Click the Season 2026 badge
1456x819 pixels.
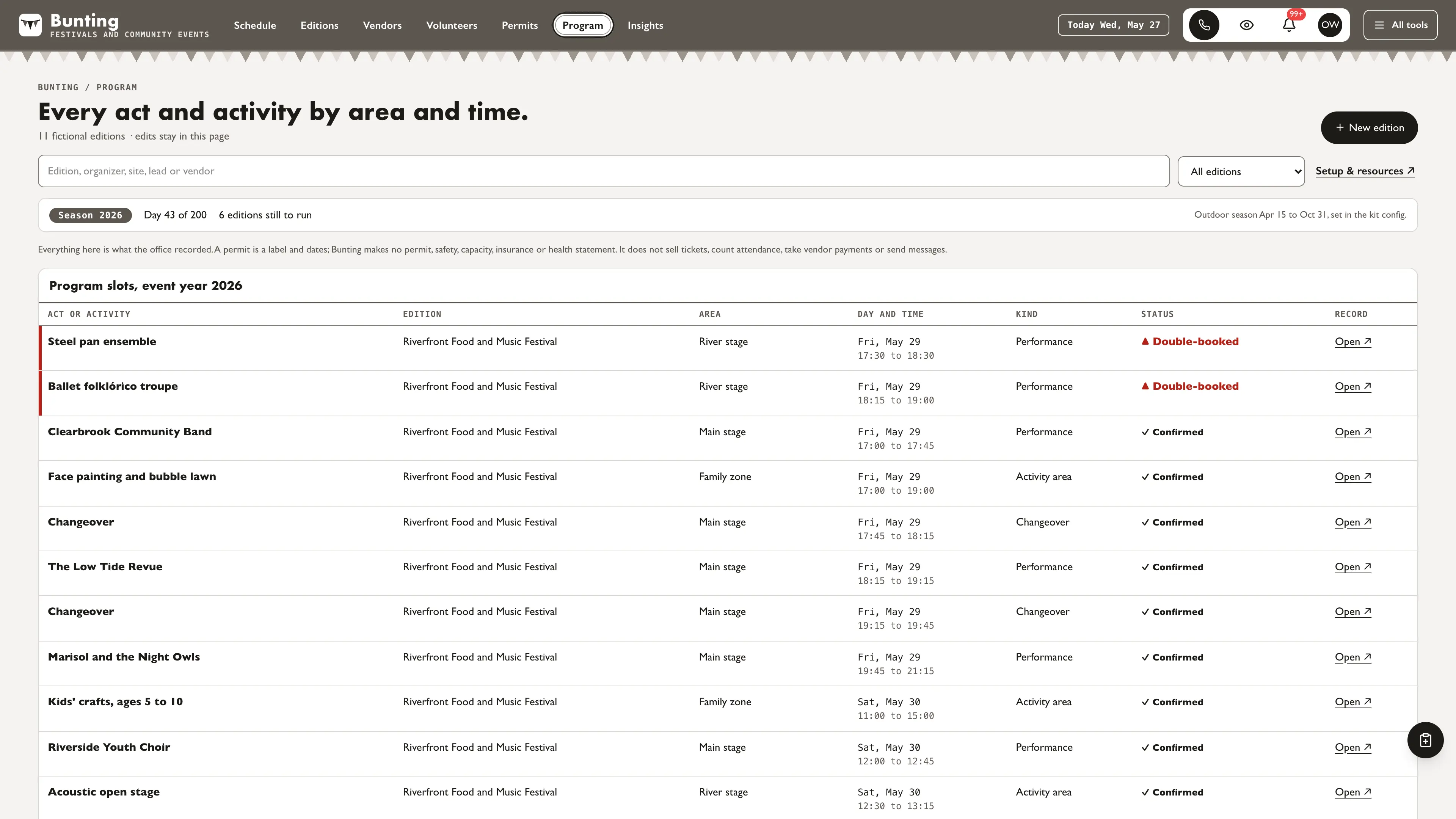click(x=90, y=215)
